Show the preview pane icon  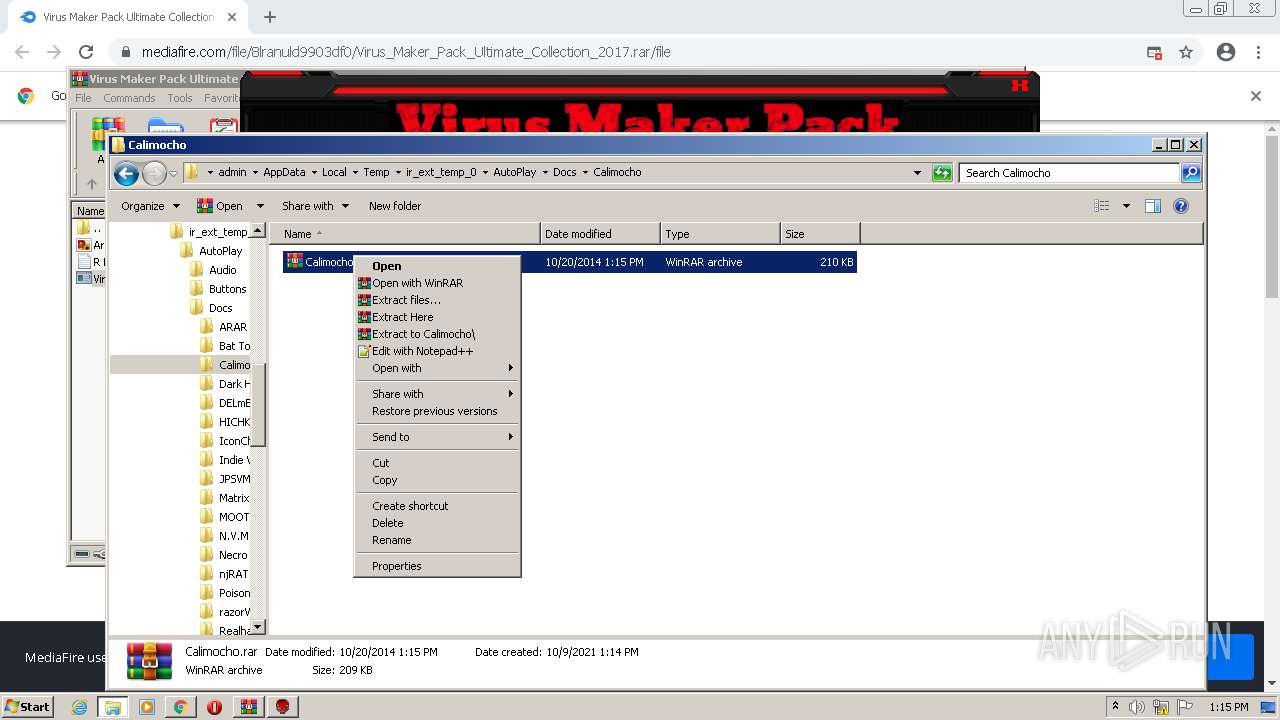1153,206
